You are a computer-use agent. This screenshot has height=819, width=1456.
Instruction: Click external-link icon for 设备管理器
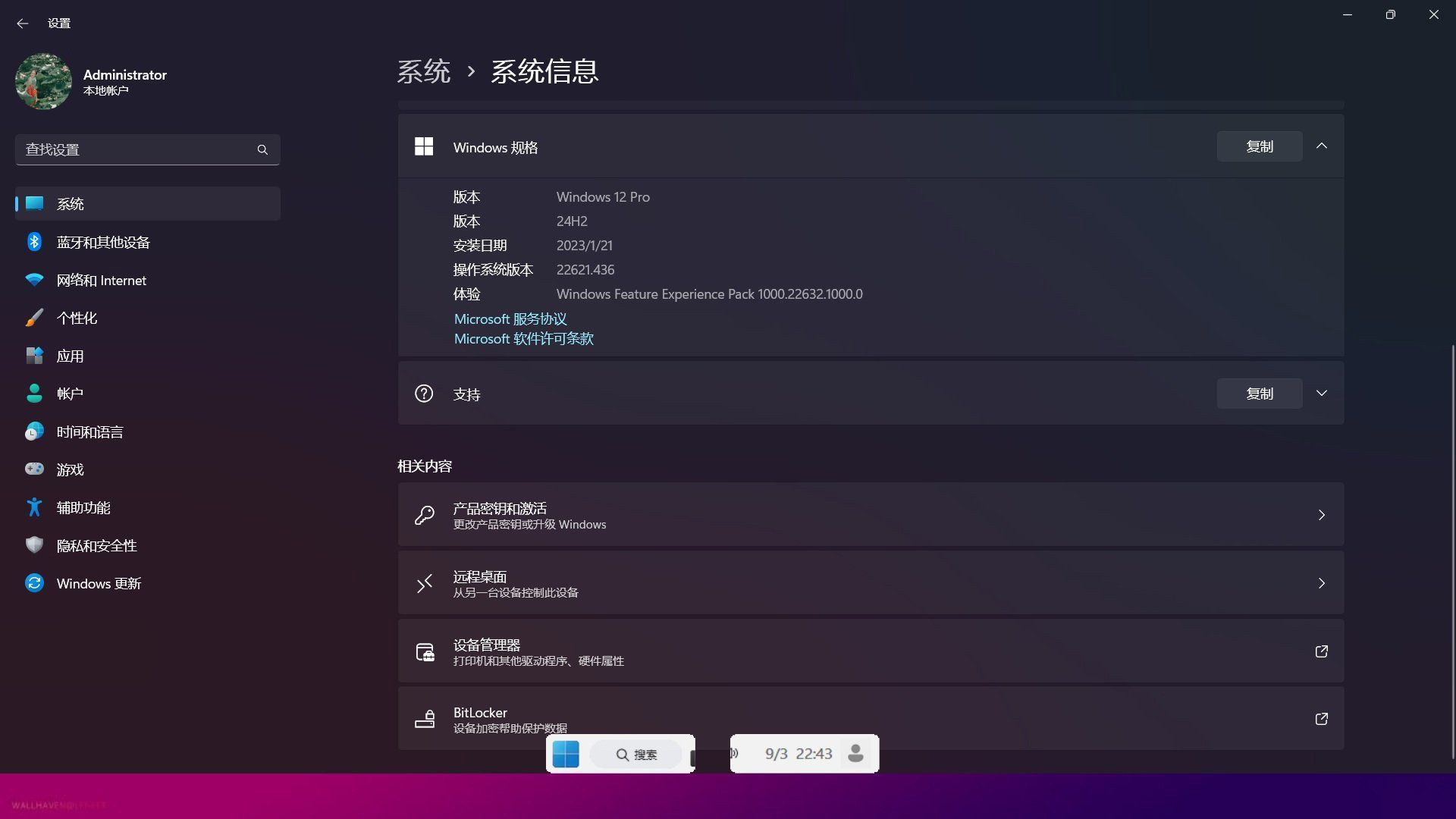tap(1322, 651)
